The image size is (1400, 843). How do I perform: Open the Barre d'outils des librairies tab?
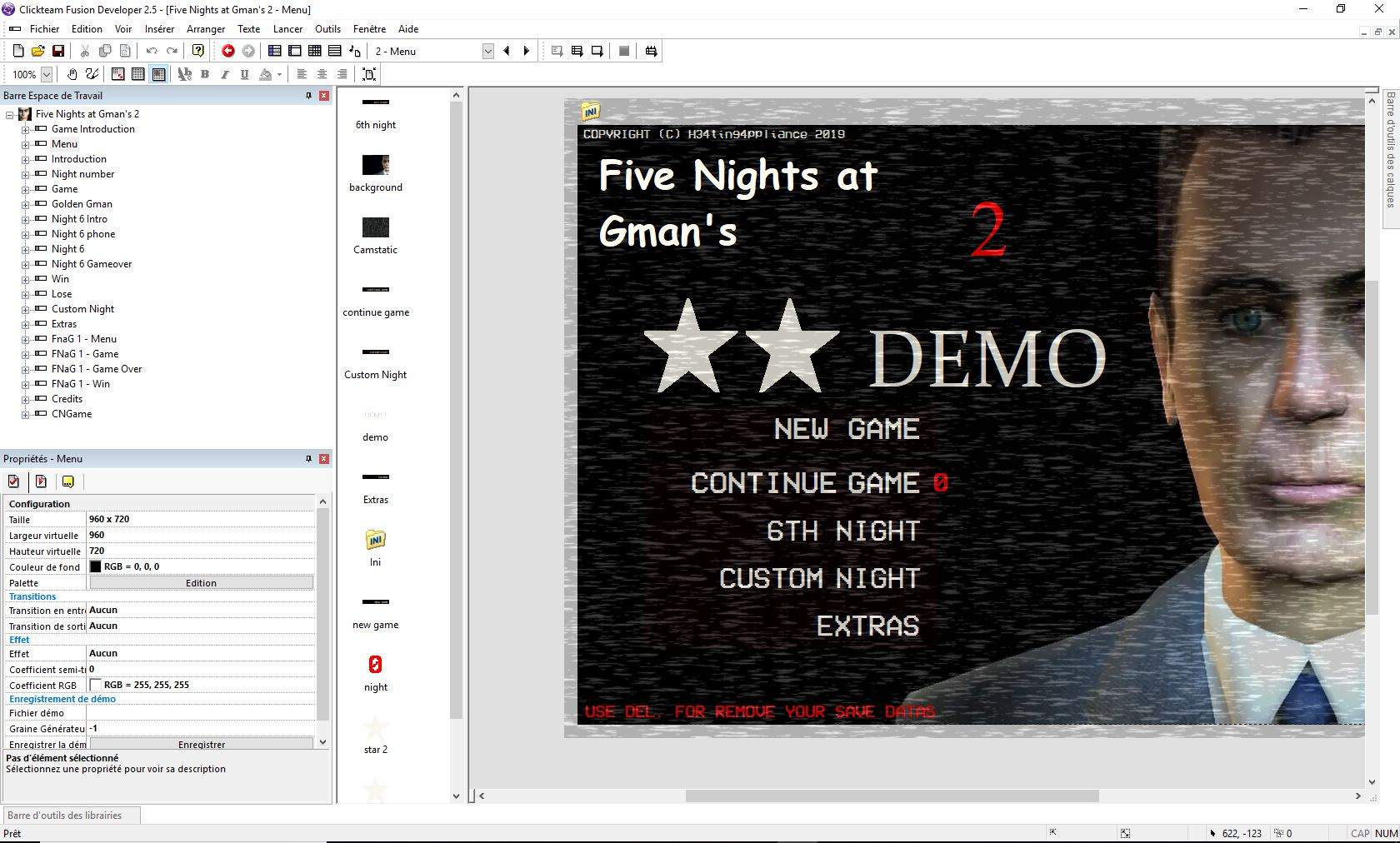(x=71, y=816)
